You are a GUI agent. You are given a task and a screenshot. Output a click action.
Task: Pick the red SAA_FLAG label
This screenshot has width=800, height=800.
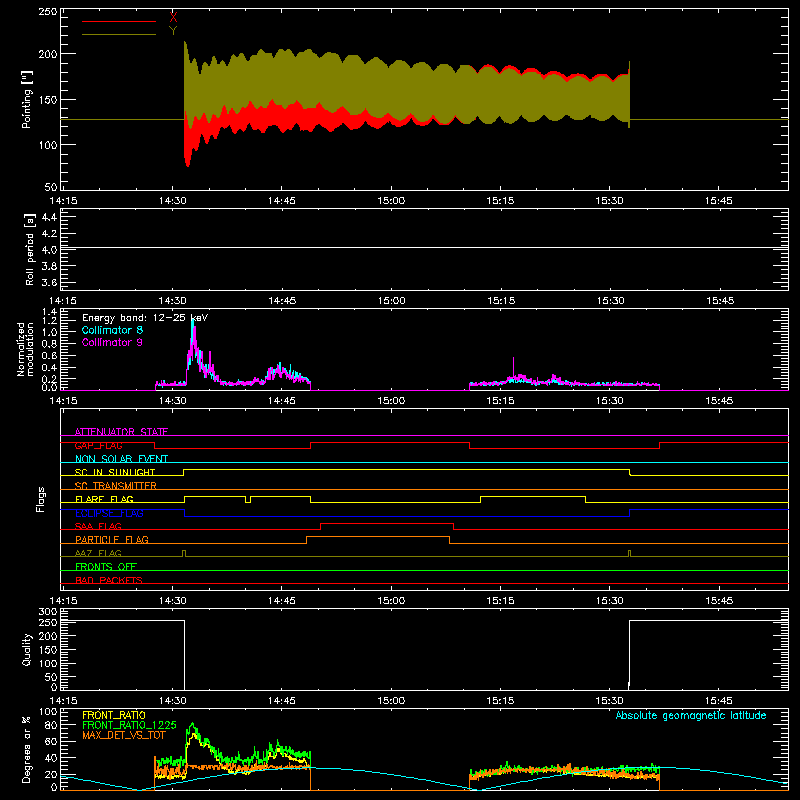point(98,526)
